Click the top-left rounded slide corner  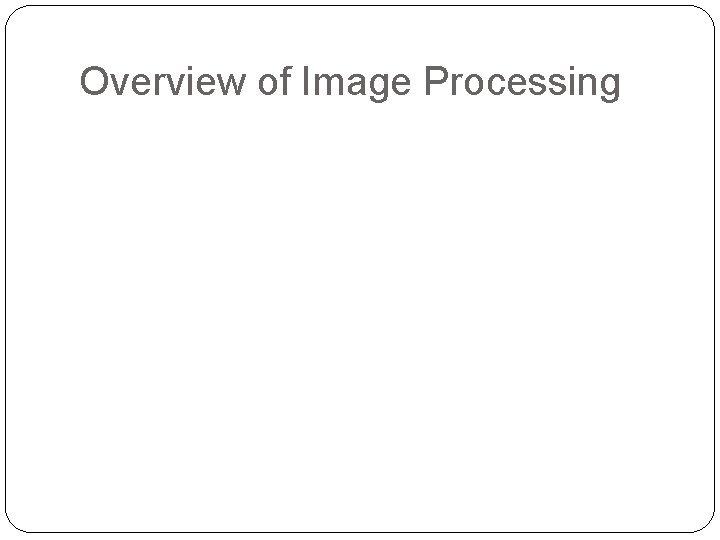tap(14, 14)
